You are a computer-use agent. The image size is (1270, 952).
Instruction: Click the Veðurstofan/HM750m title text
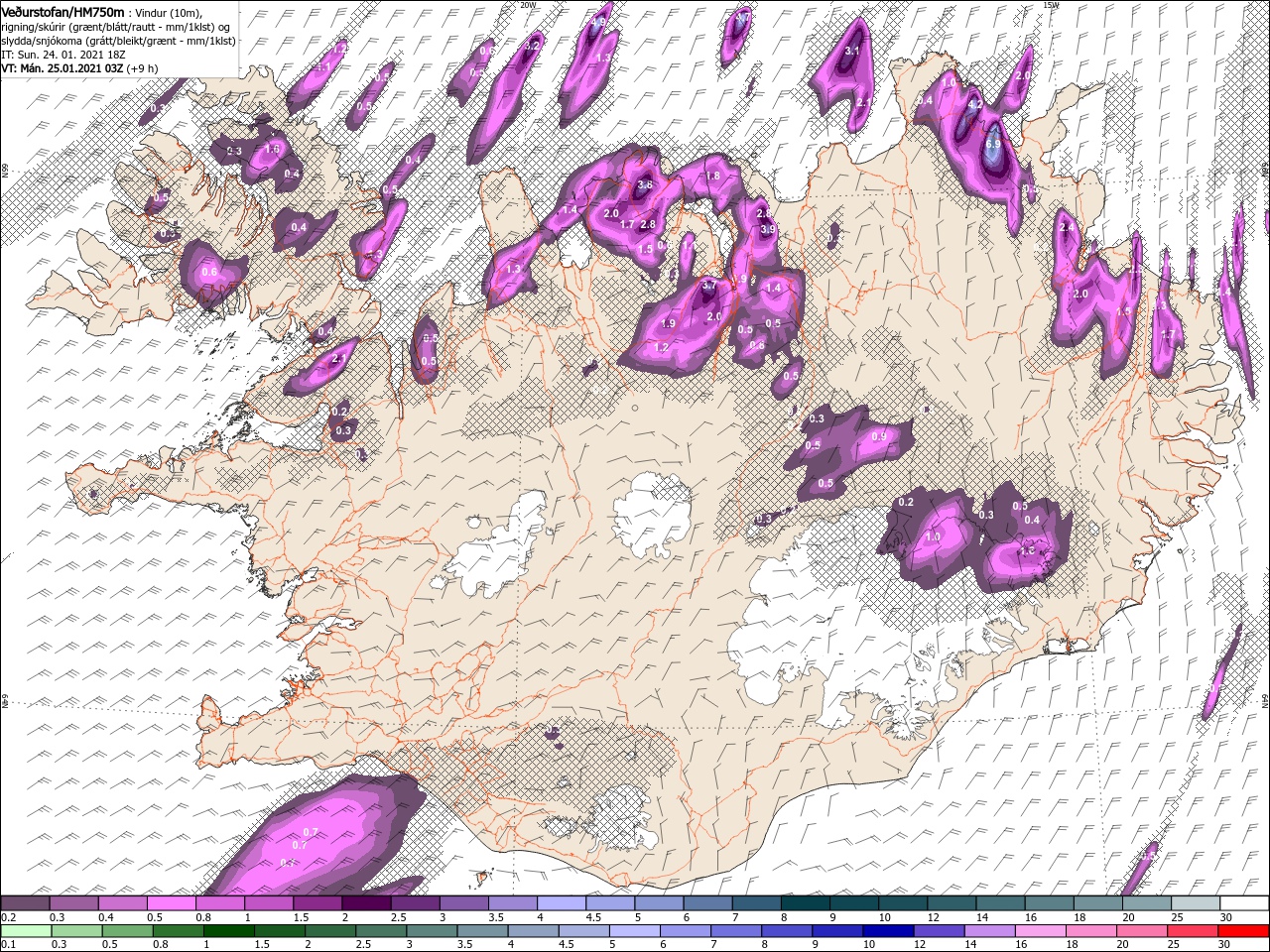[63, 12]
